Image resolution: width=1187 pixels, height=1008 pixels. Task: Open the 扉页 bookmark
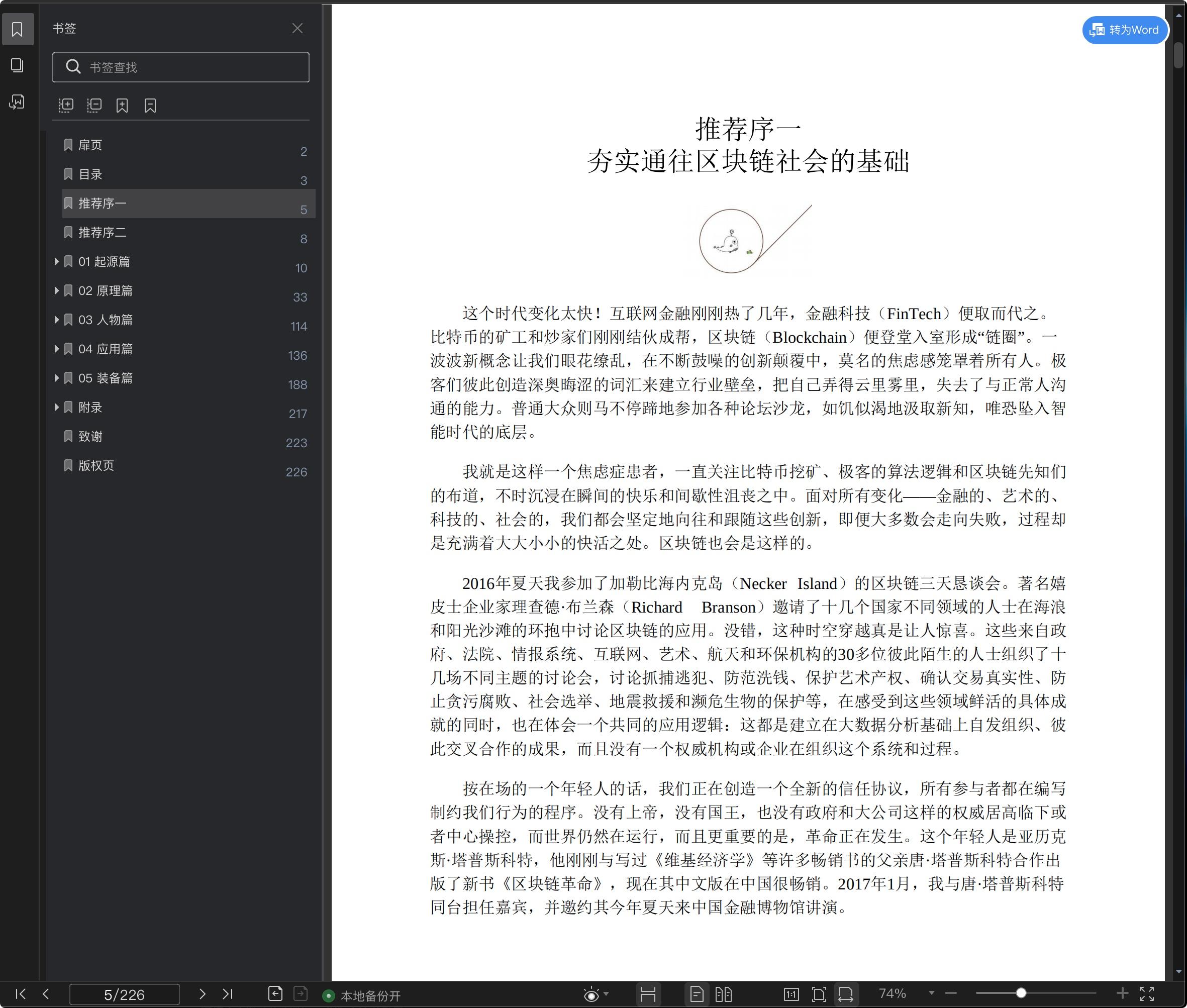(188, 145)
